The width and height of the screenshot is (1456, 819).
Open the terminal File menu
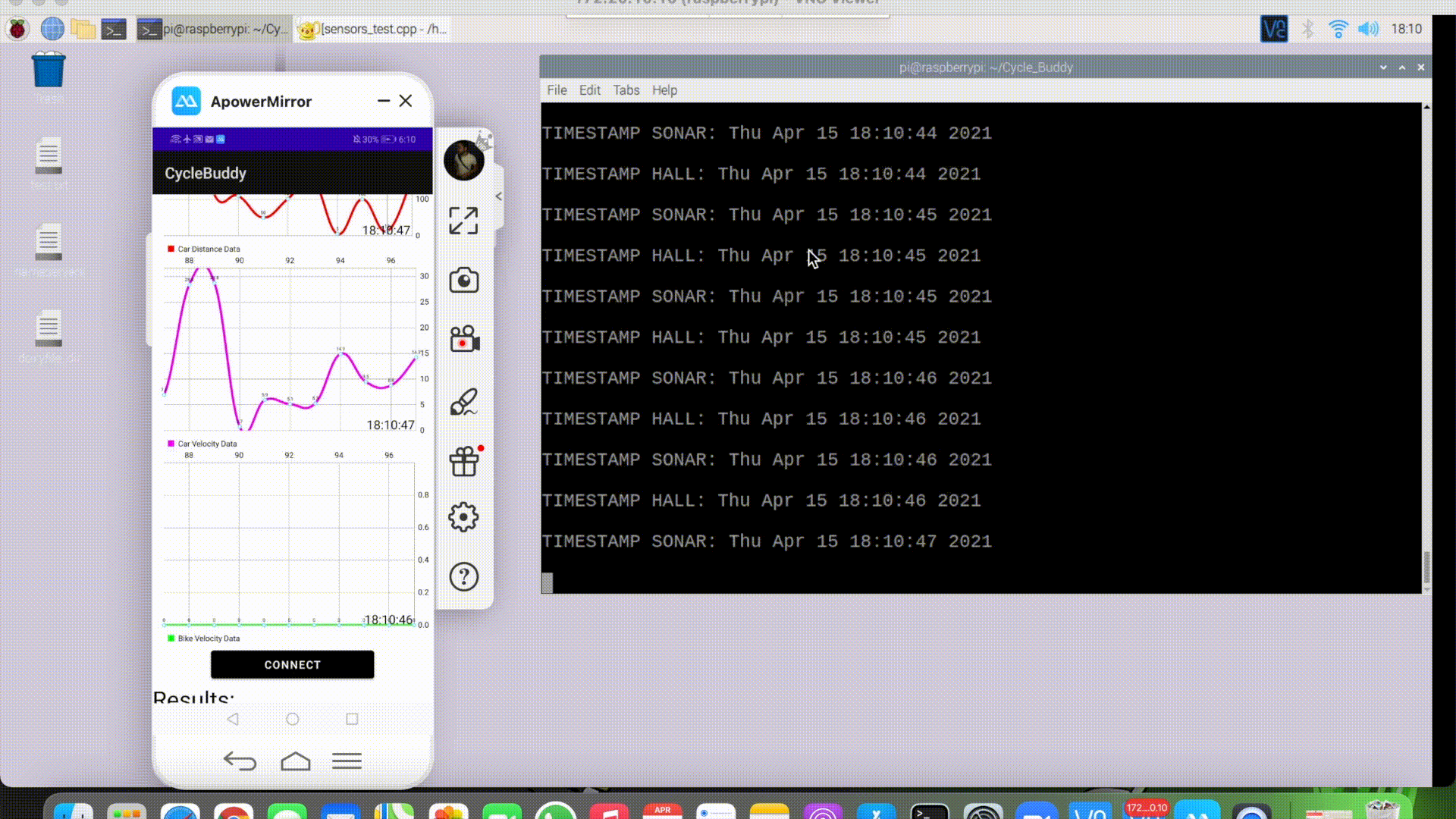(x=557, y=90)
